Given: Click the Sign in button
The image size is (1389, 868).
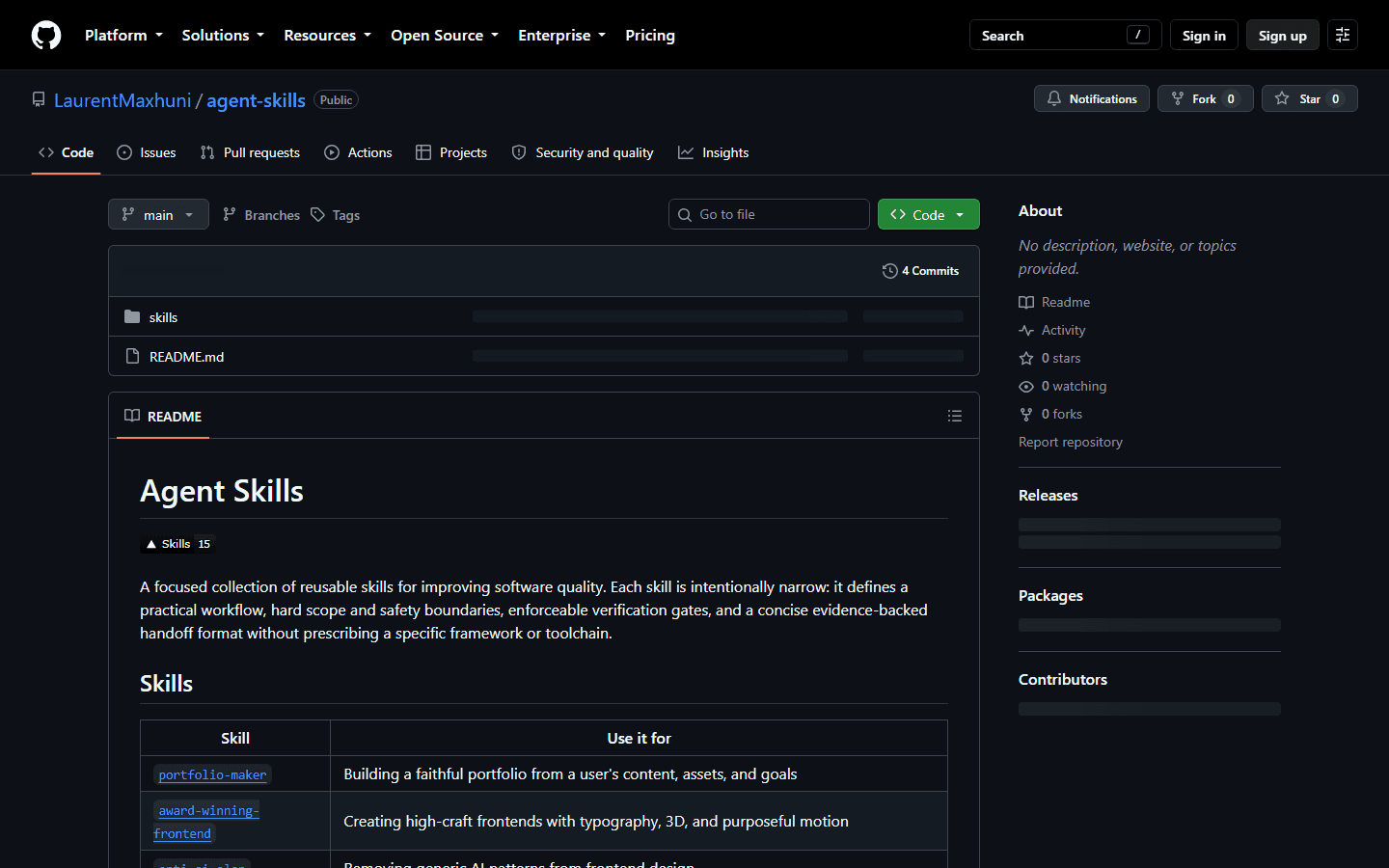Looking at the screenshot, I should [x=1204, y=35].
